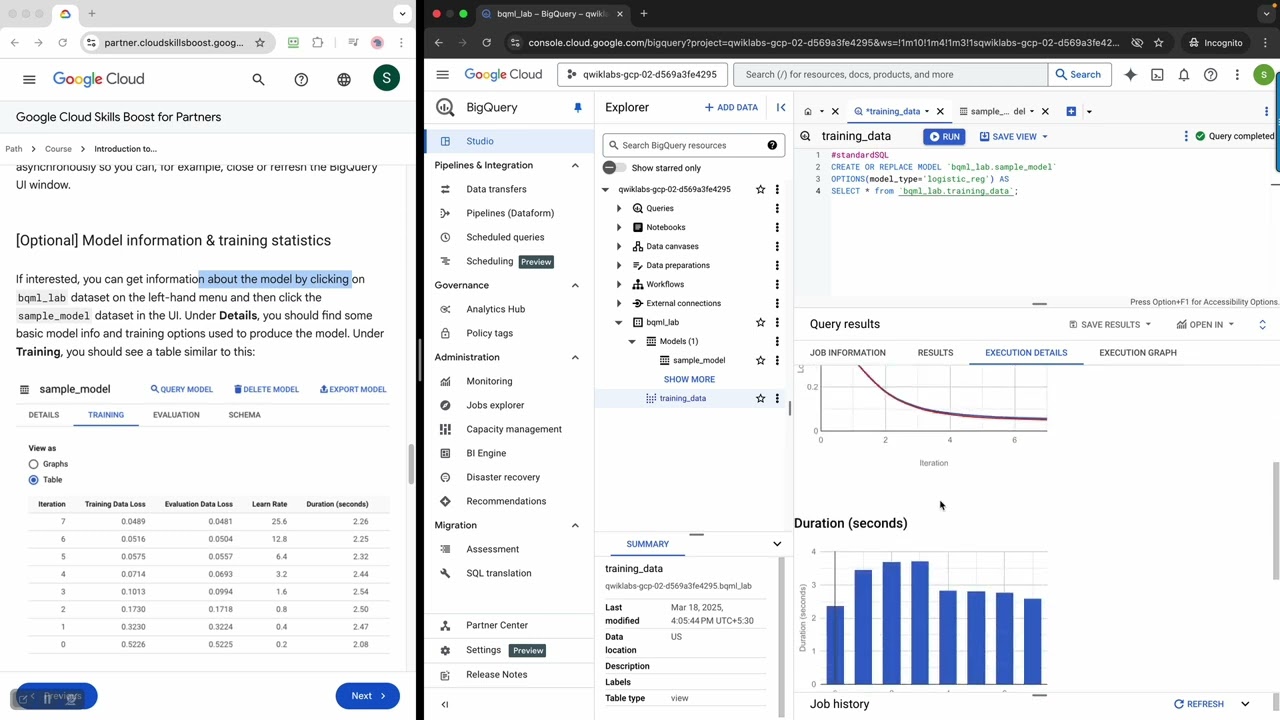Image resolution: width=1280 pixels, height=720 pixels.
Task: Collapse the Migration section
Action: (x=575, y=525)
